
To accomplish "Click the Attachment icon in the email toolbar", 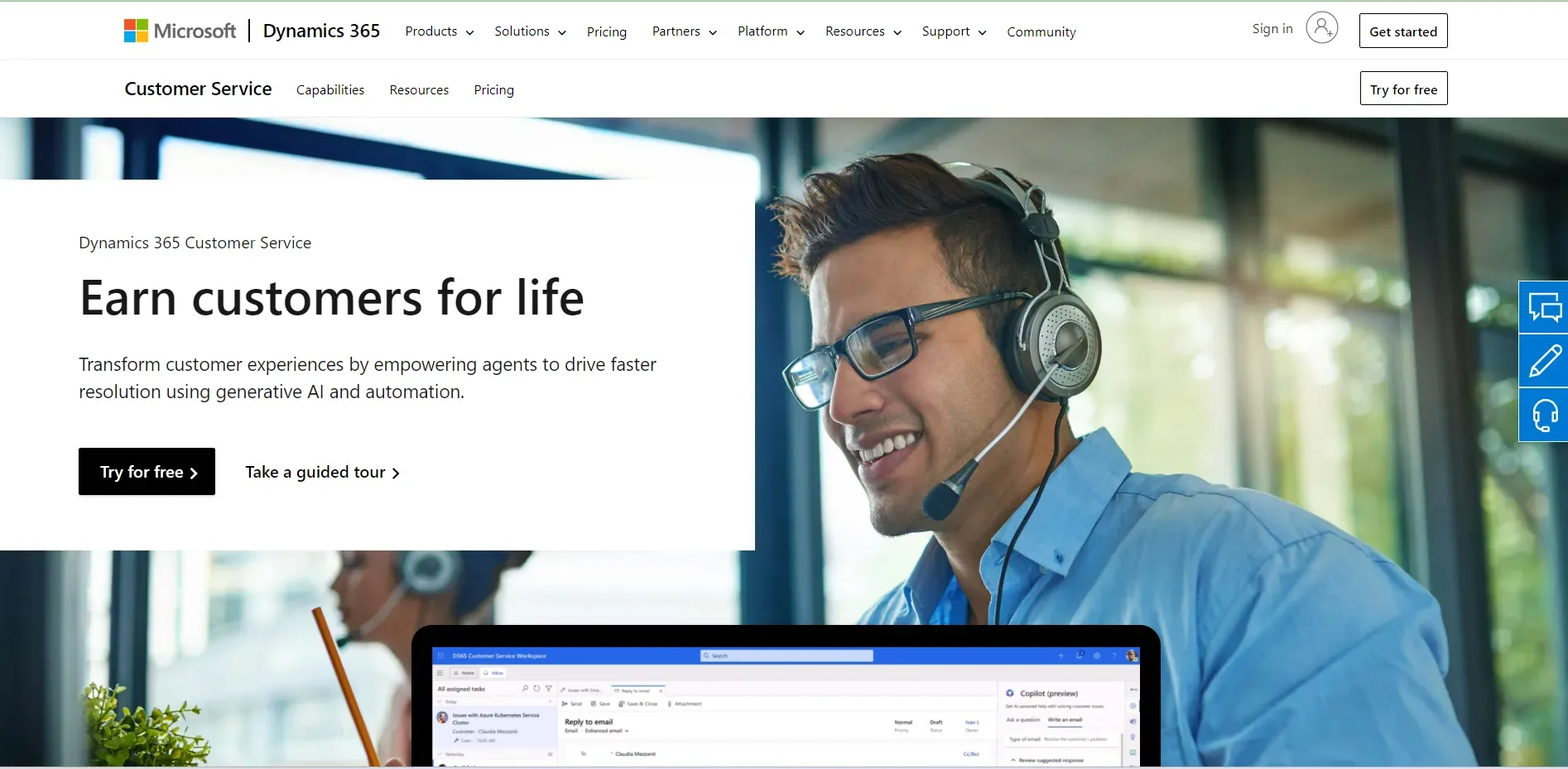I will (x=669, y=704).
